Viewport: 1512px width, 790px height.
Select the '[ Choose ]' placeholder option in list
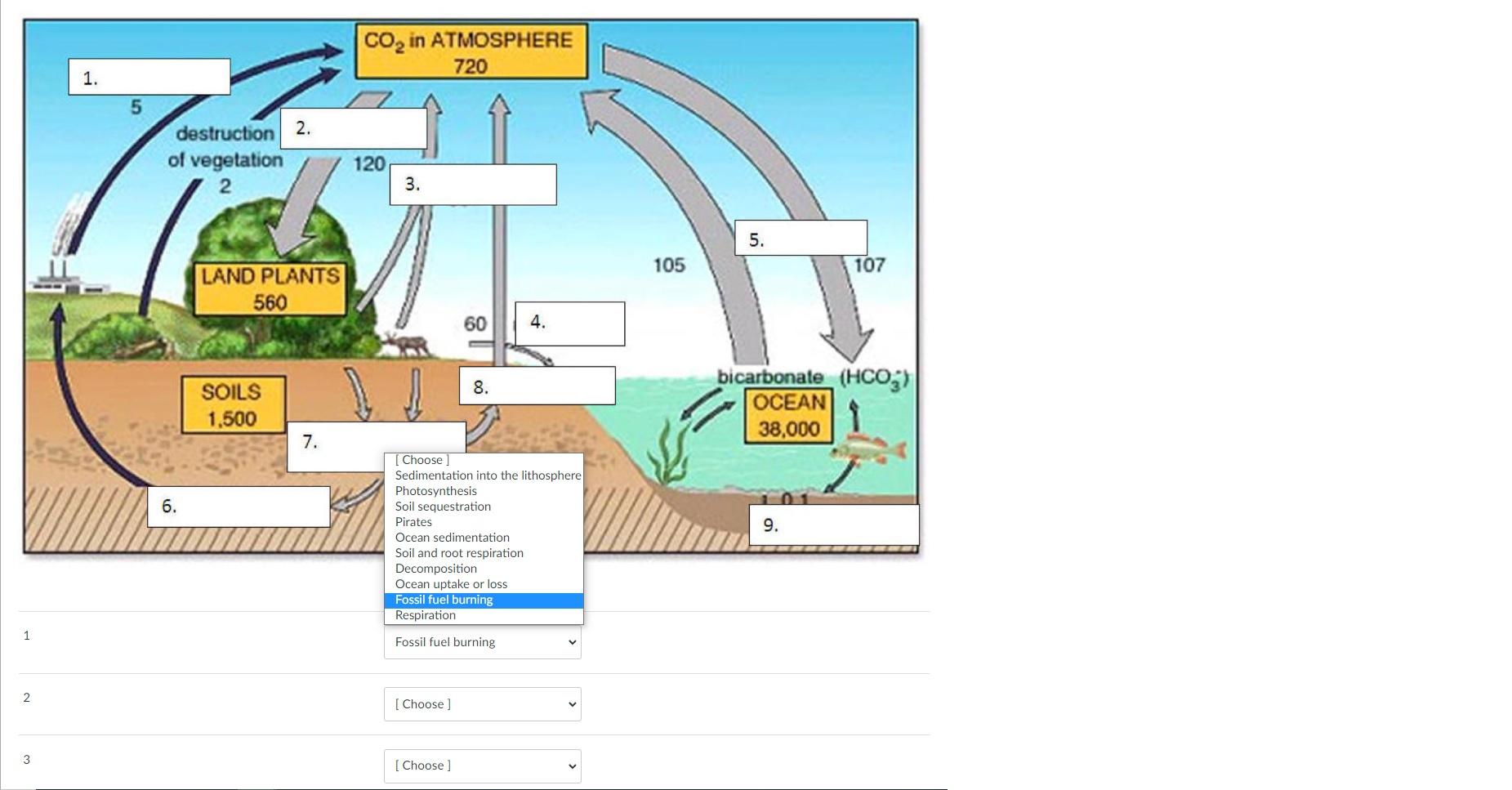pyautogui.click(x=484, y=460)
